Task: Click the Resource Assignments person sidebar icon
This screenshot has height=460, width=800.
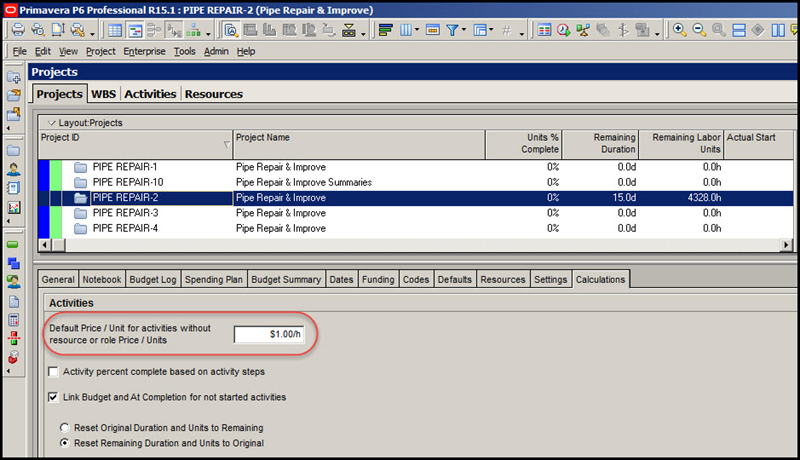Action: tap(14, 282)
